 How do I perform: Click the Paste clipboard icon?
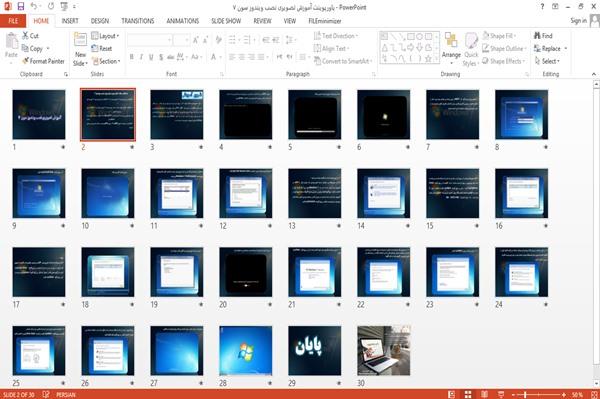[11, 41]
